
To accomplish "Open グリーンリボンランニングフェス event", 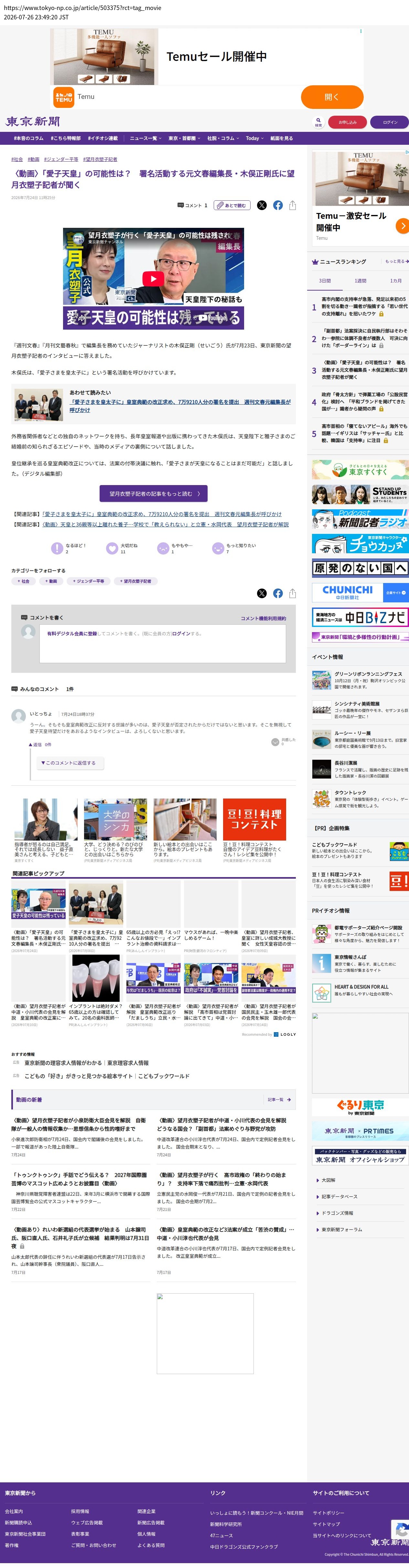I will coord(360,679).
